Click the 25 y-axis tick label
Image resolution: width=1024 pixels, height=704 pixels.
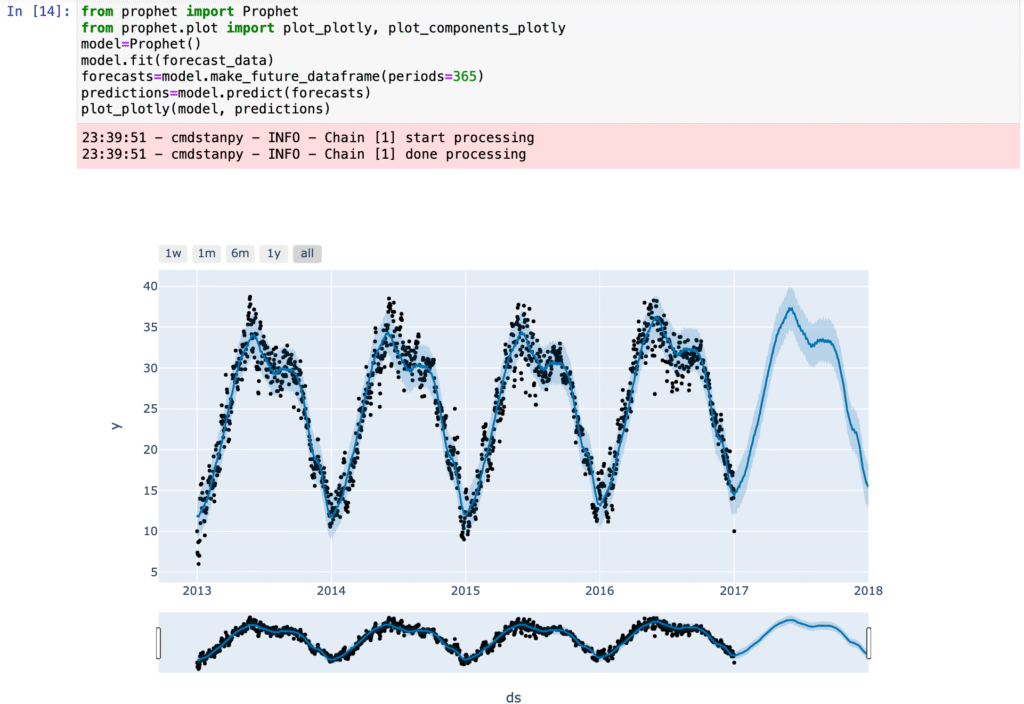tap(150, 409)
